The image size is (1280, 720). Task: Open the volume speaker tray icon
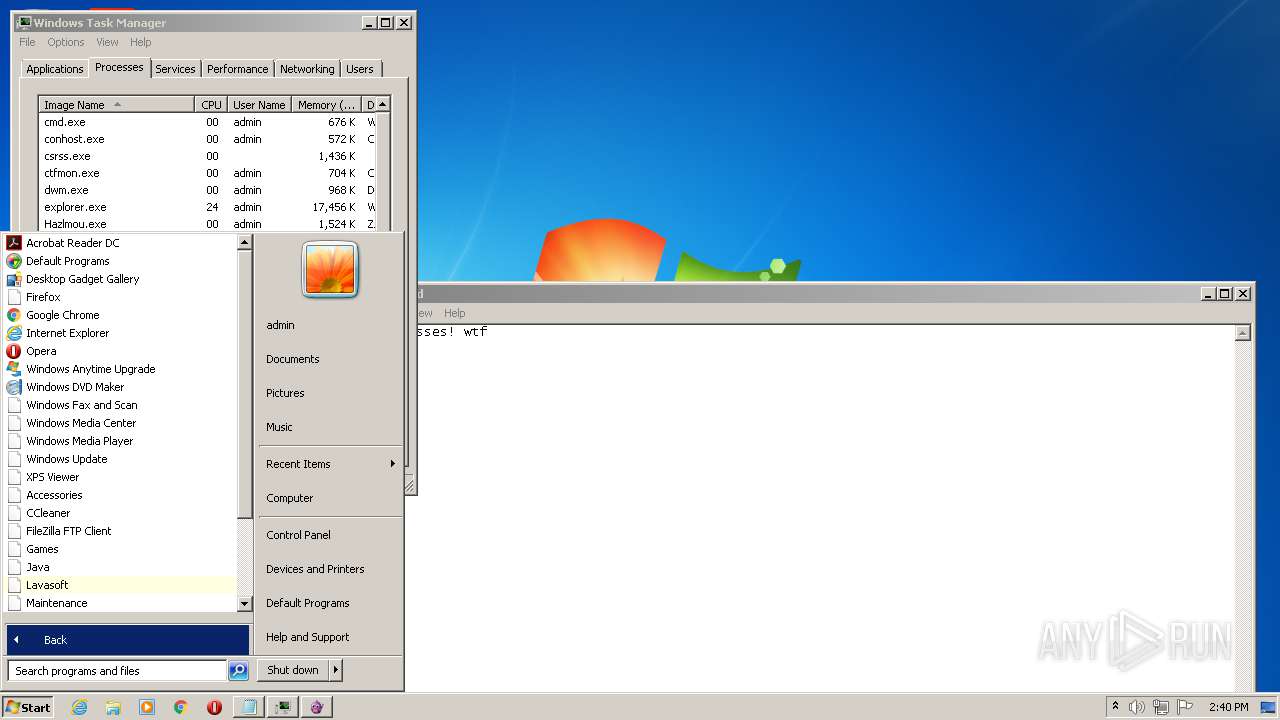(1137, 707)
